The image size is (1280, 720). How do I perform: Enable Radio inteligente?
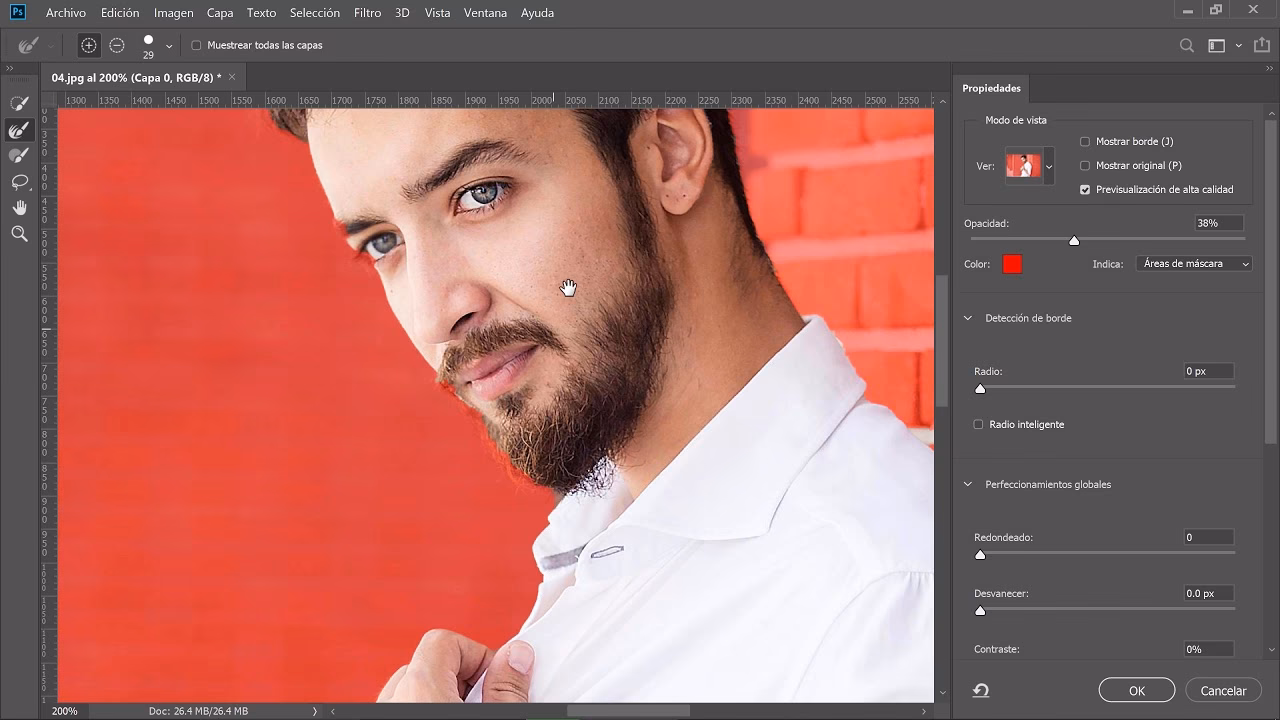pos(978,424)
